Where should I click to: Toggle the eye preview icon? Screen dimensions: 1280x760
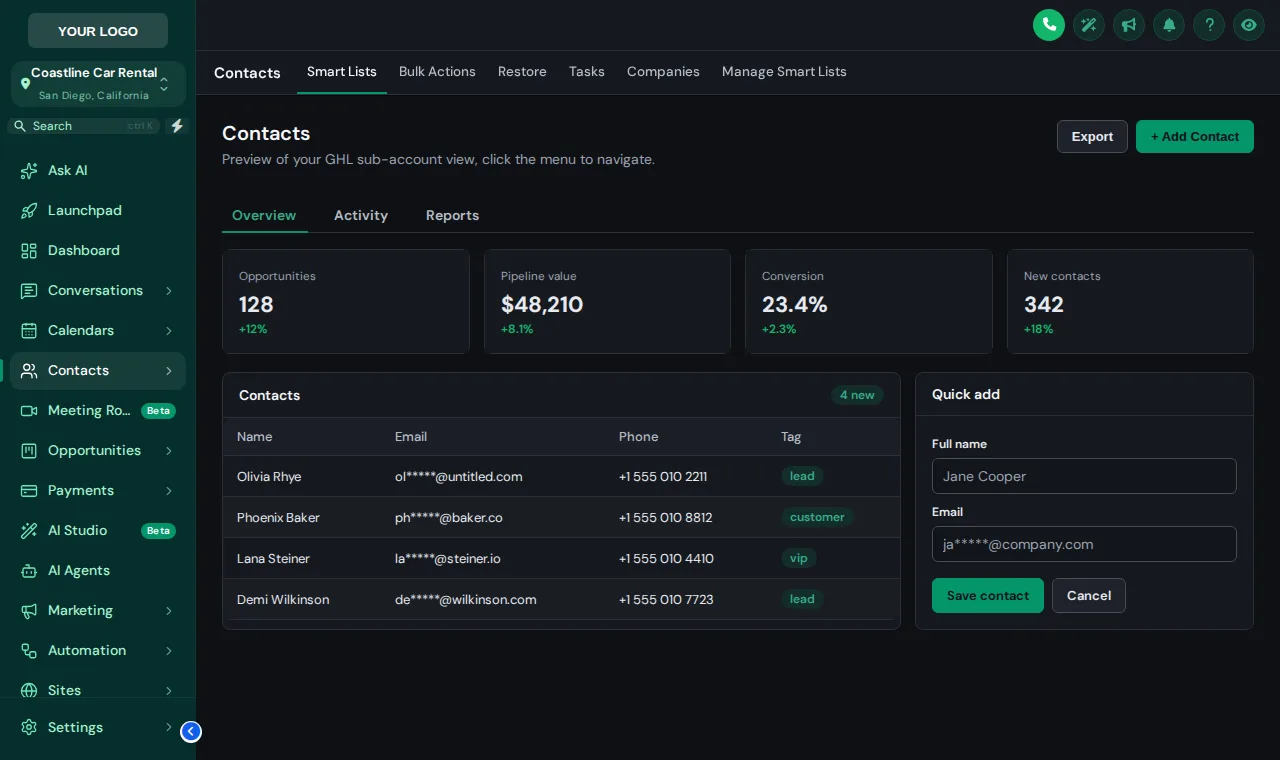tap(1249, 25)
